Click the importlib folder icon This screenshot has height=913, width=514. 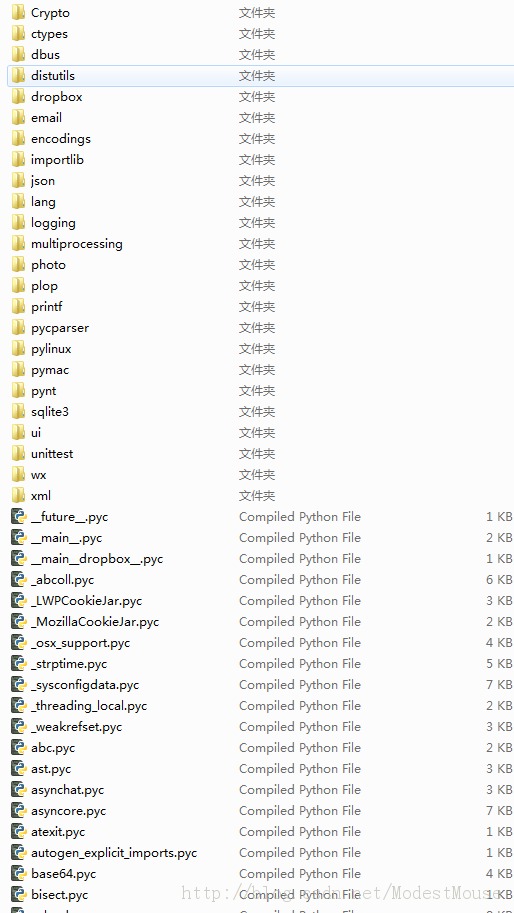pos(18,160)
